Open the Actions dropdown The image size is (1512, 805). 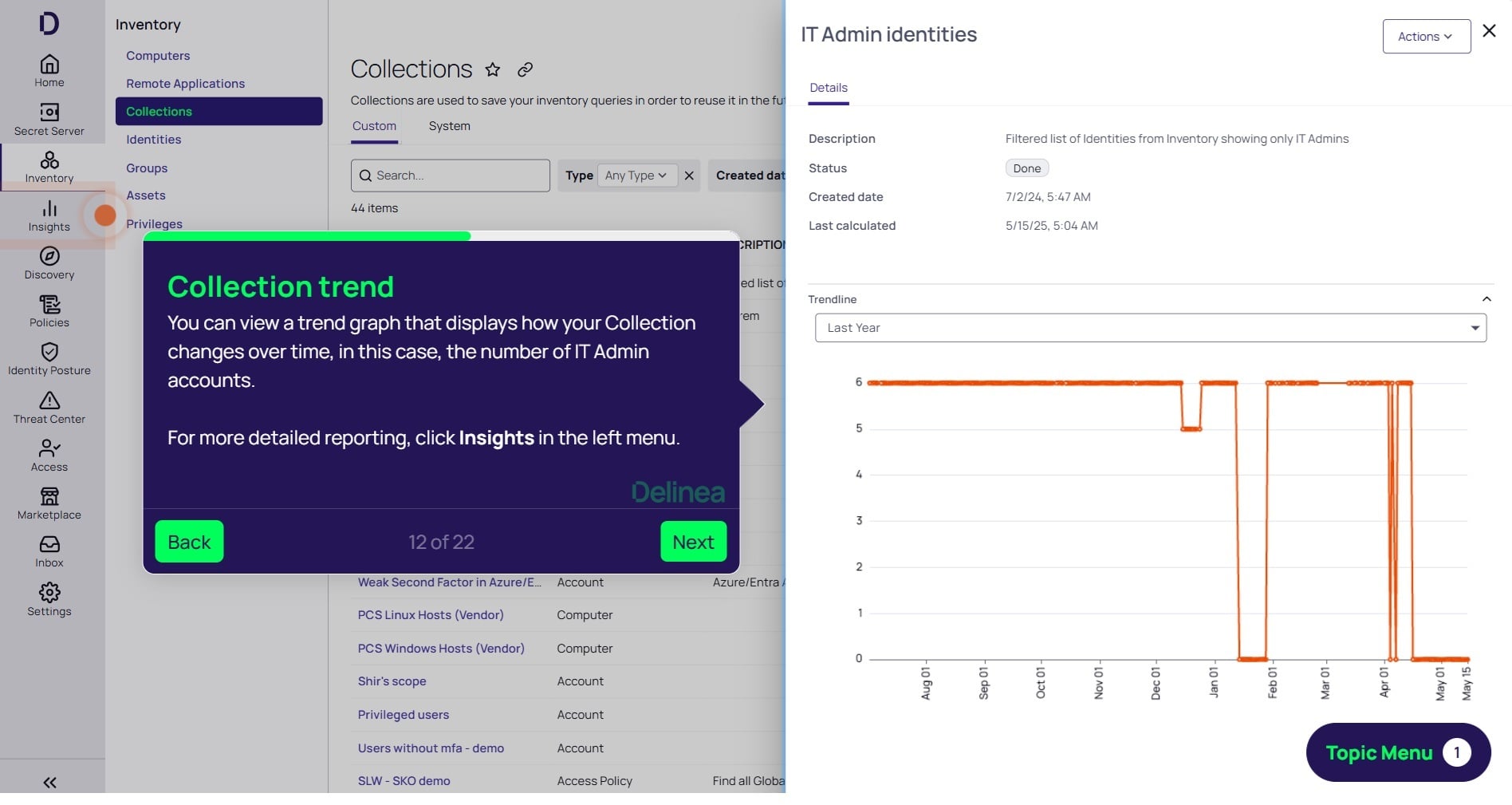click(1426, 37)
